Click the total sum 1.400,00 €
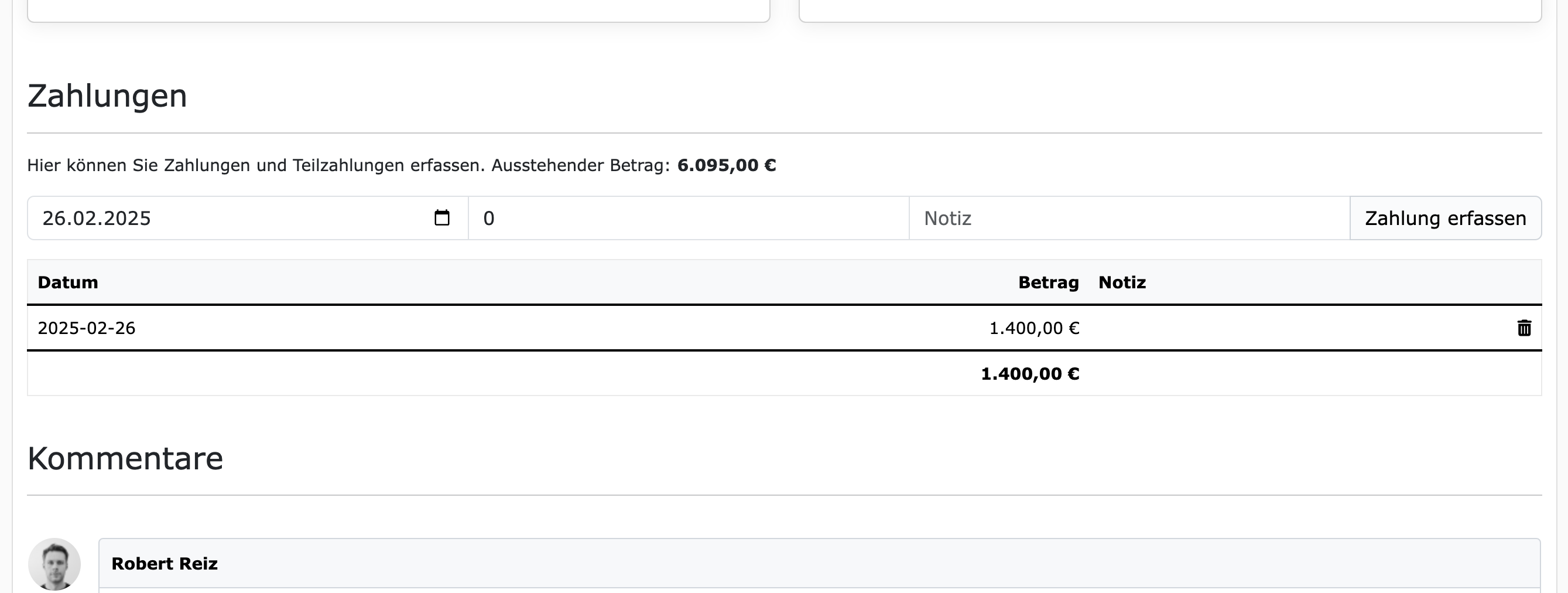 coord(1030,374)
